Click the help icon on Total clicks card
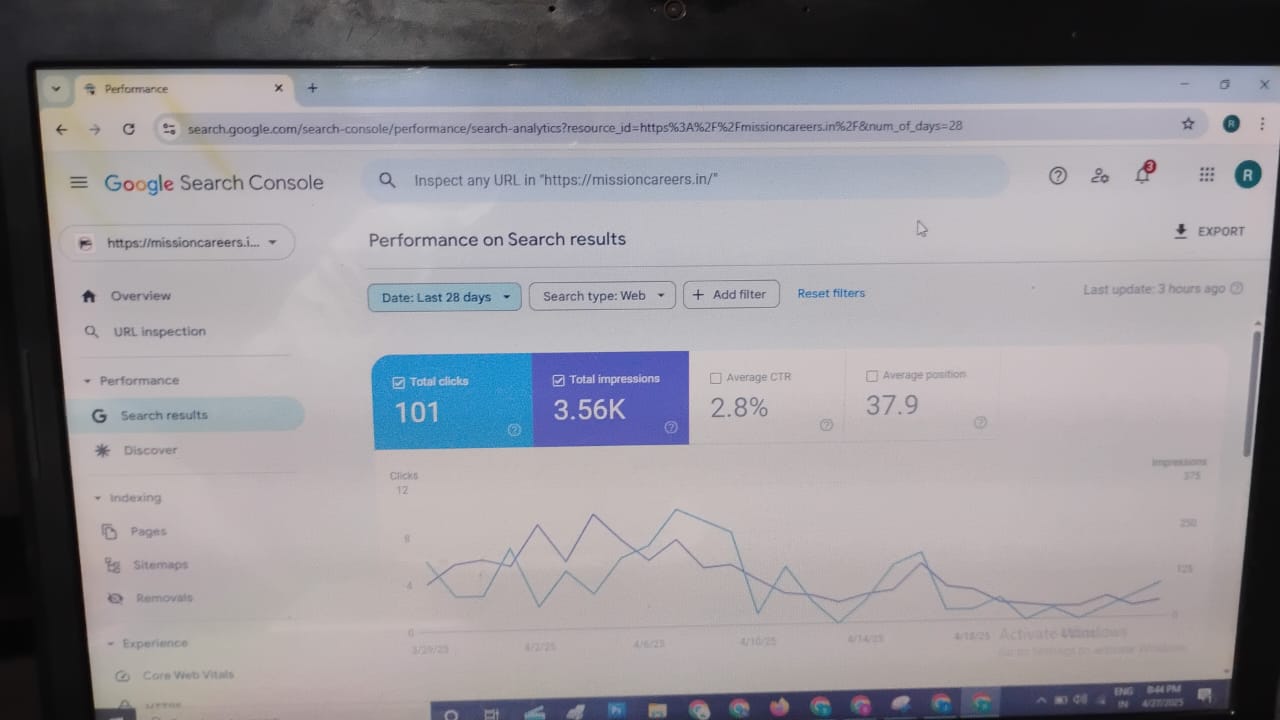1280x720 pixels. click(514, 429)
